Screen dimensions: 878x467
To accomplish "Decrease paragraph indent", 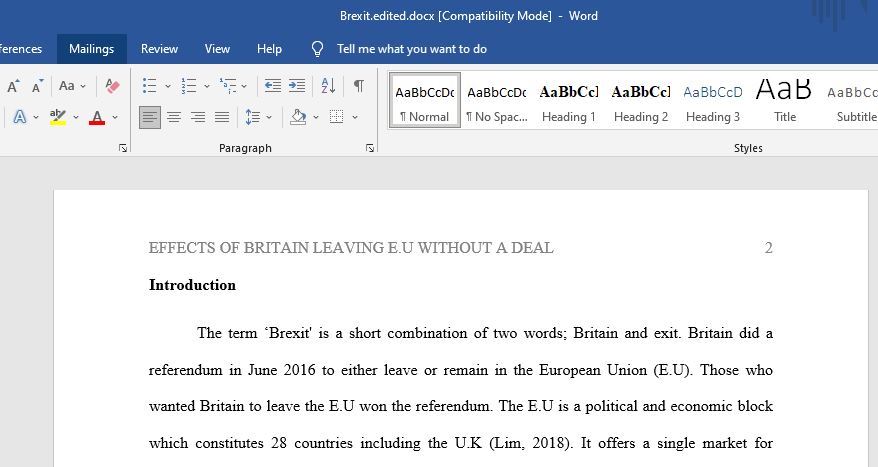I will click(x=273, y=86).
